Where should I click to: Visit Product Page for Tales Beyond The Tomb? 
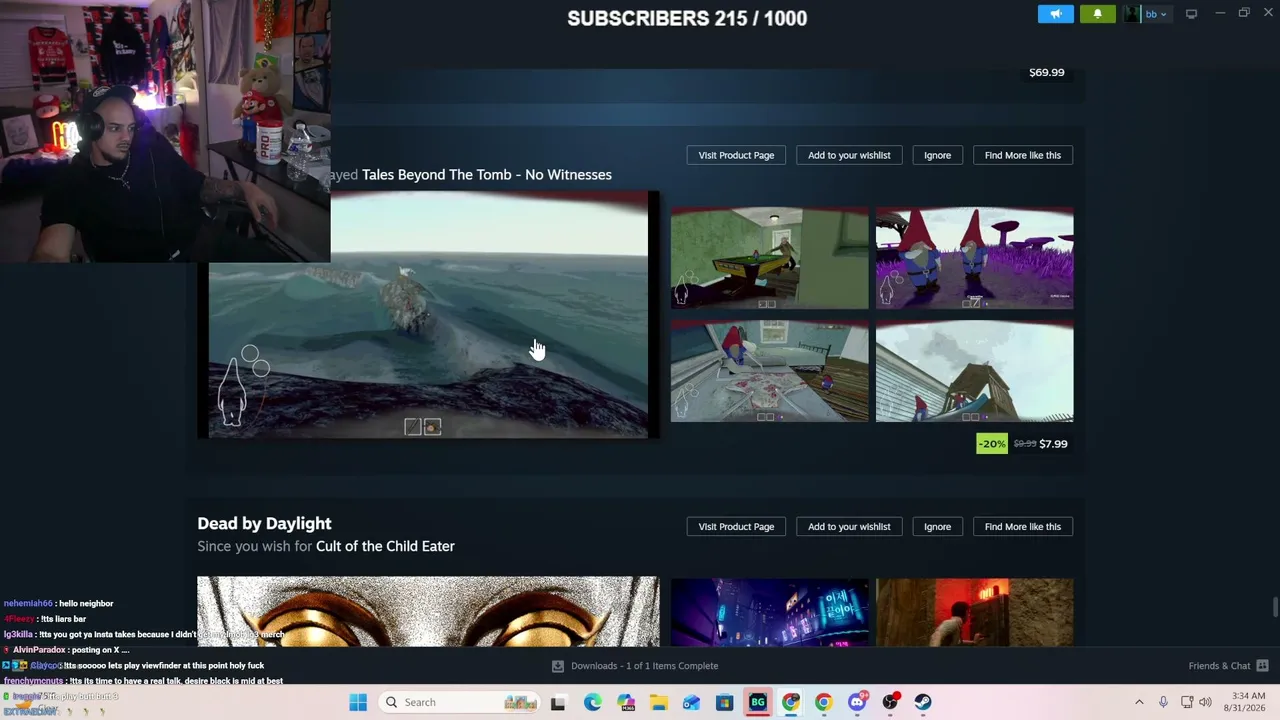[736, 155]
